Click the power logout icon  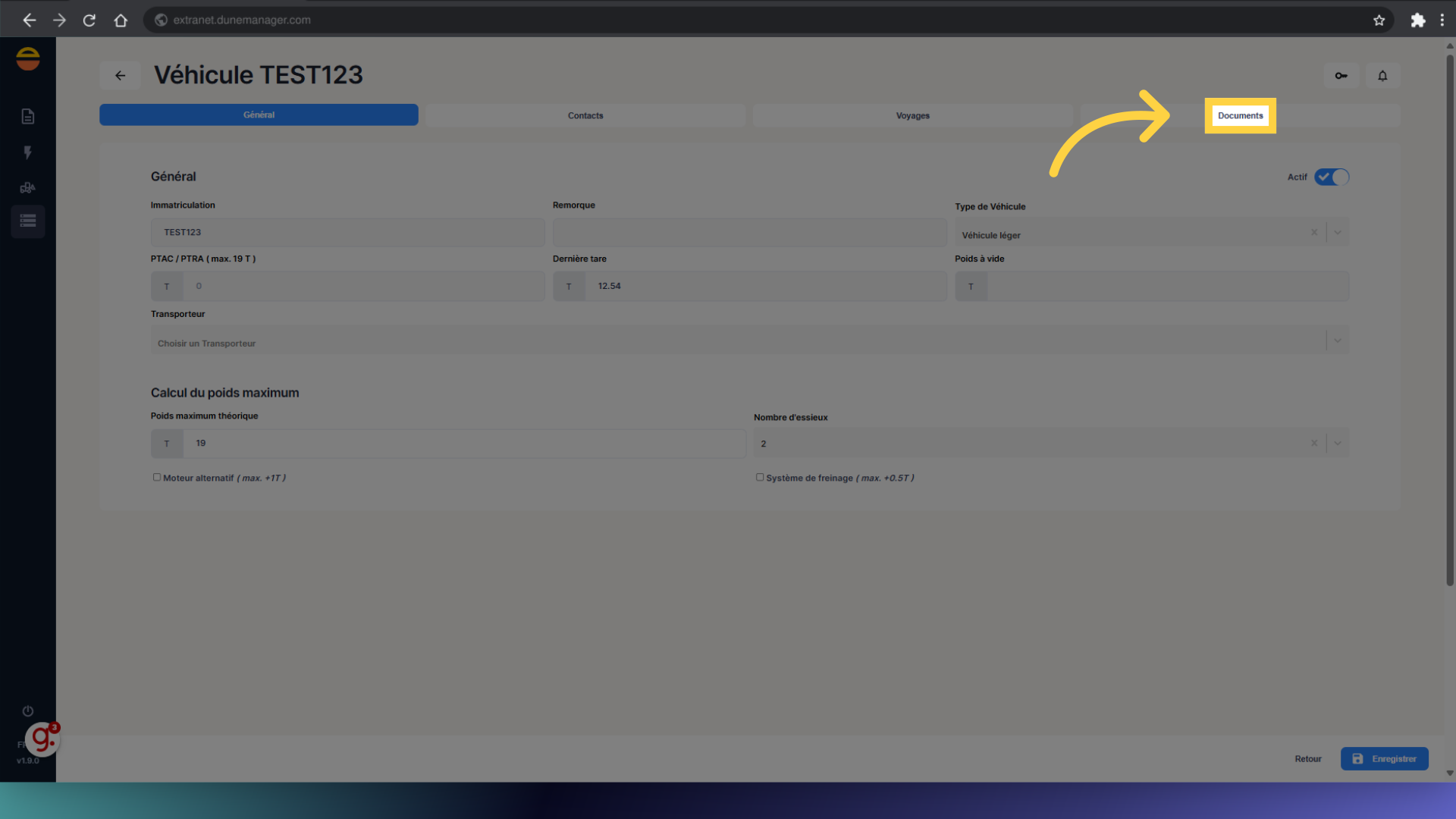click(28, 711)
